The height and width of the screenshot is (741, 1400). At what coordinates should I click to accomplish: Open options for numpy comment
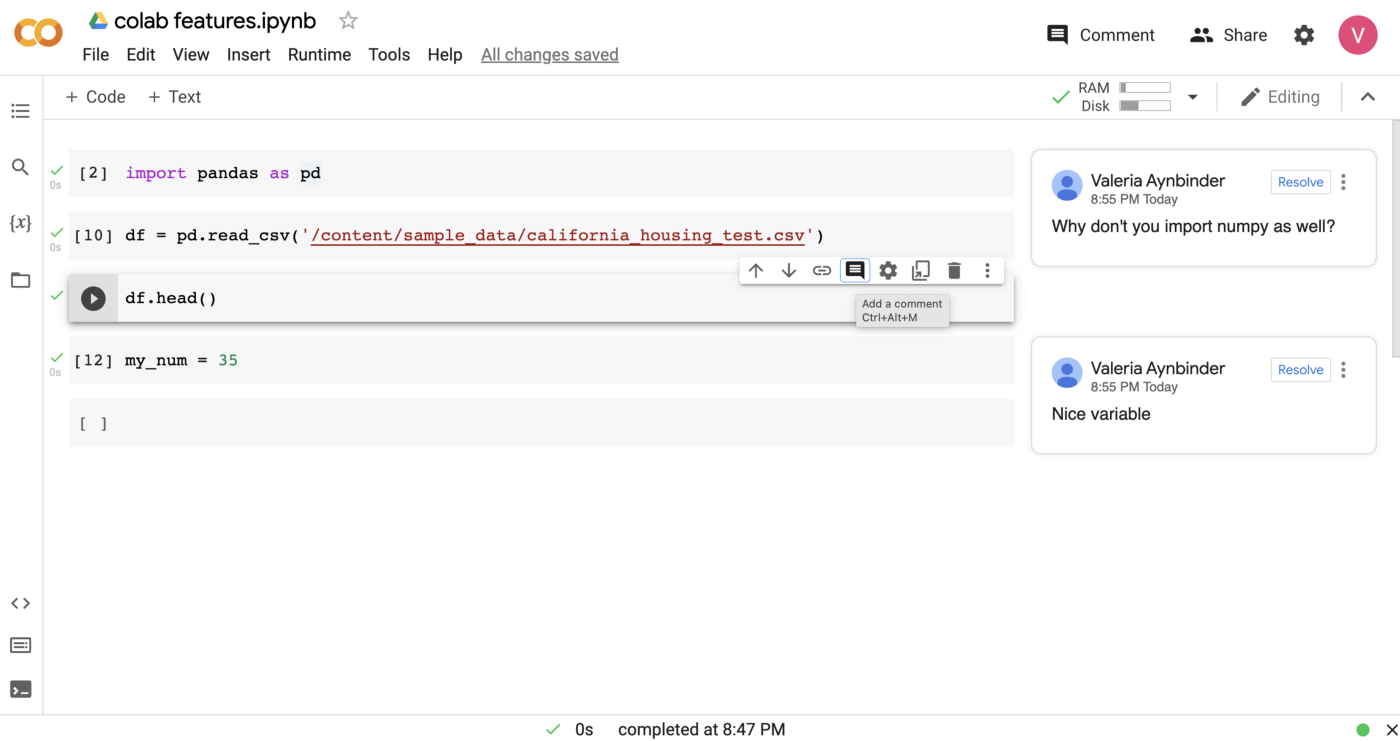1343,182
